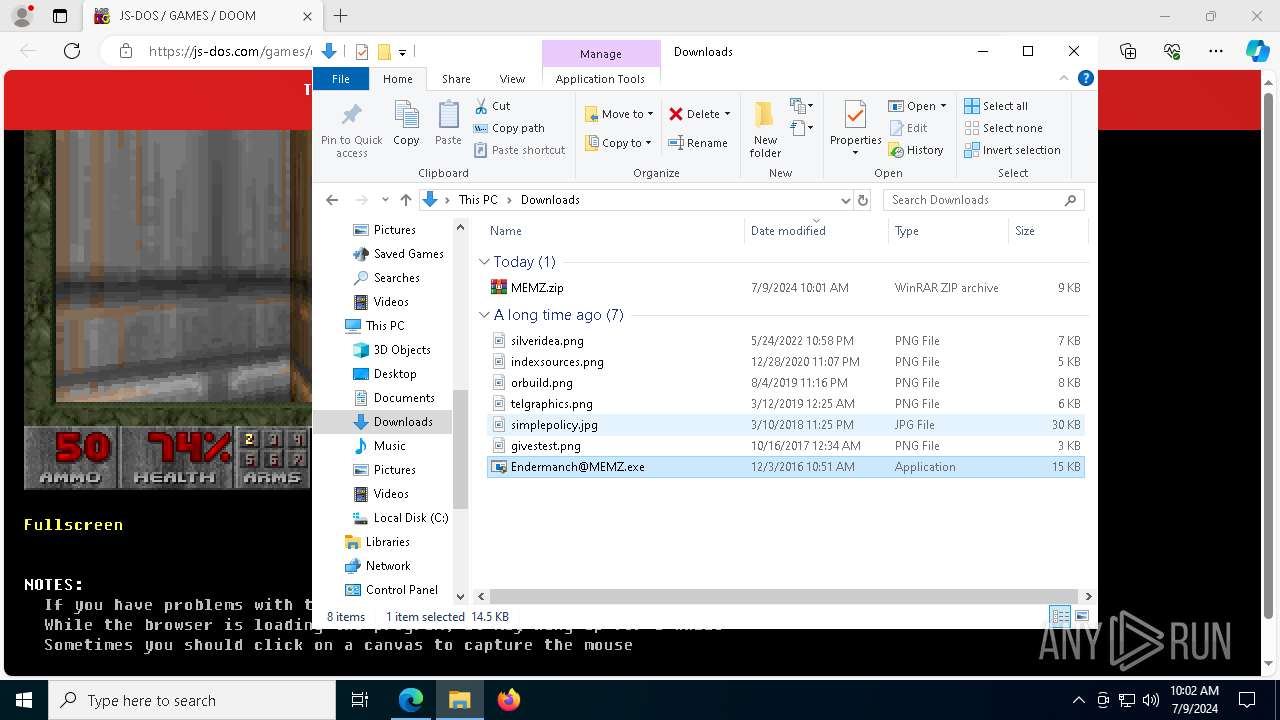Open the Copy to dropdown
The height and width of the screenshot is (720, 1280).
point(618,143)
